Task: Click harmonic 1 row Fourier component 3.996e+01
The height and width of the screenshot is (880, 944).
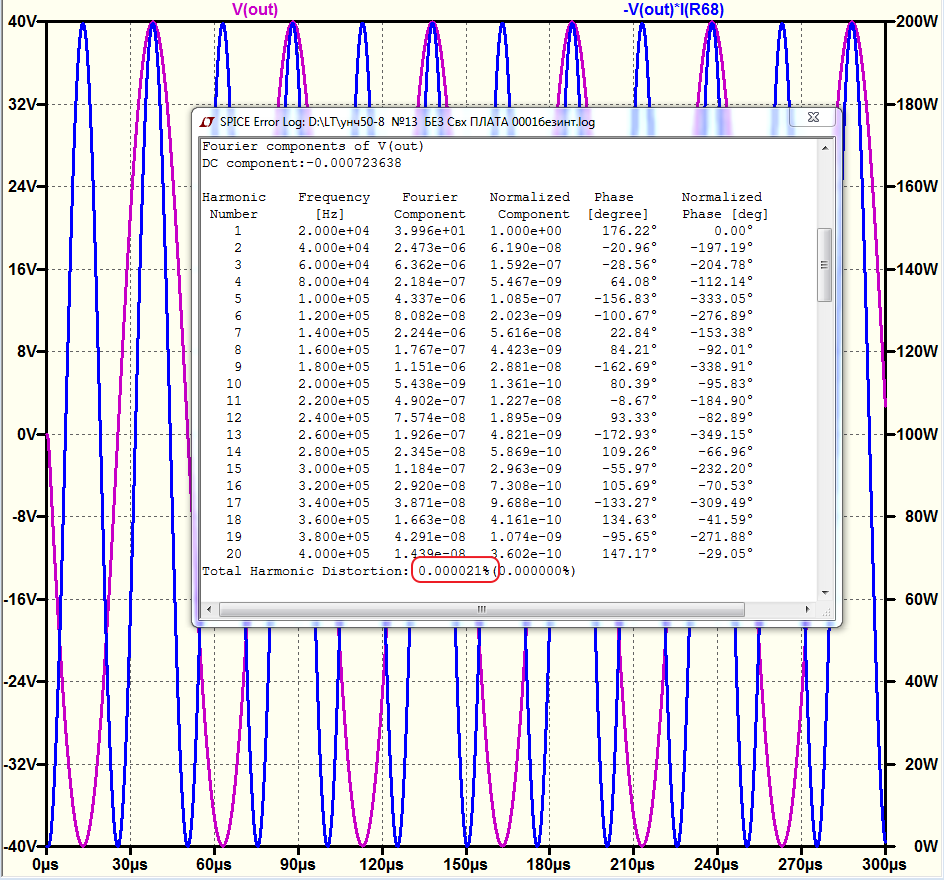Action: coord(430,231)
